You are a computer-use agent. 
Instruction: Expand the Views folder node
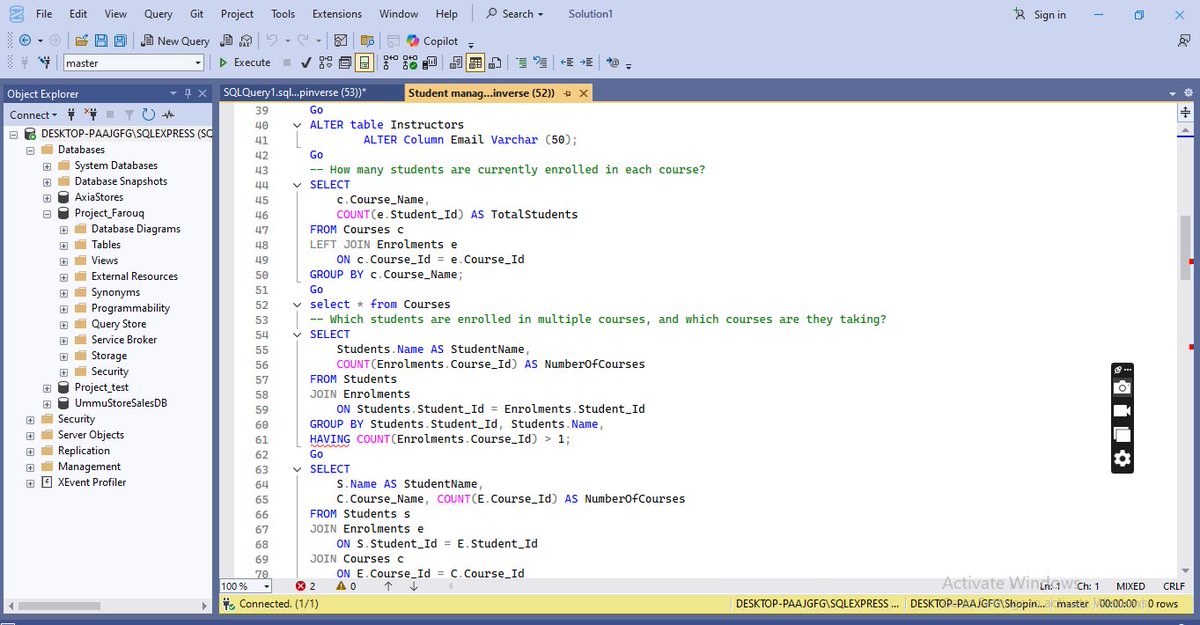coord(64,261)
